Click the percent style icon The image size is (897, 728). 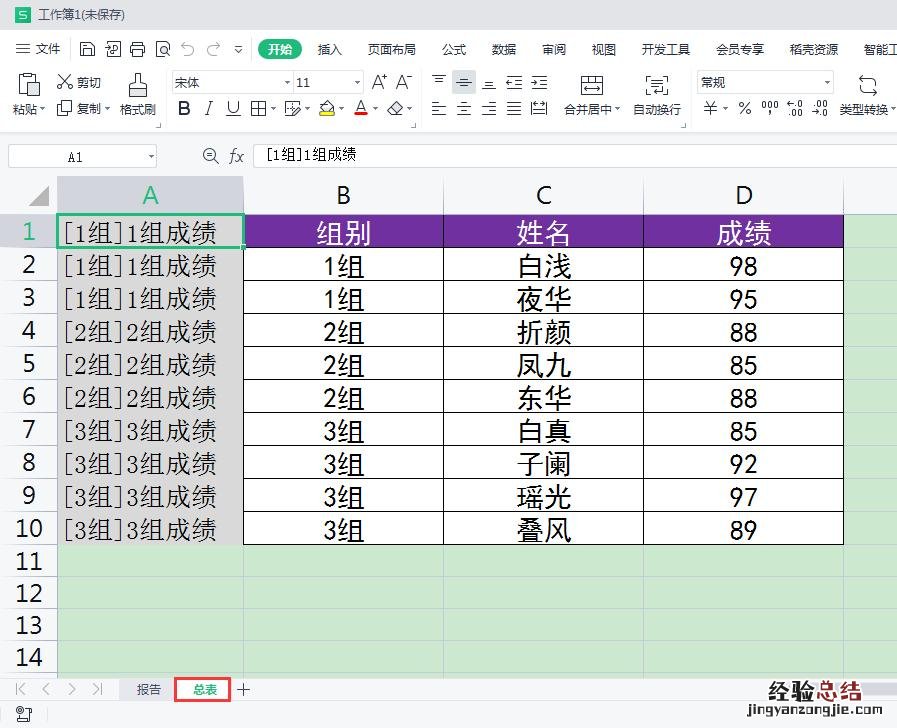point(744,108)
